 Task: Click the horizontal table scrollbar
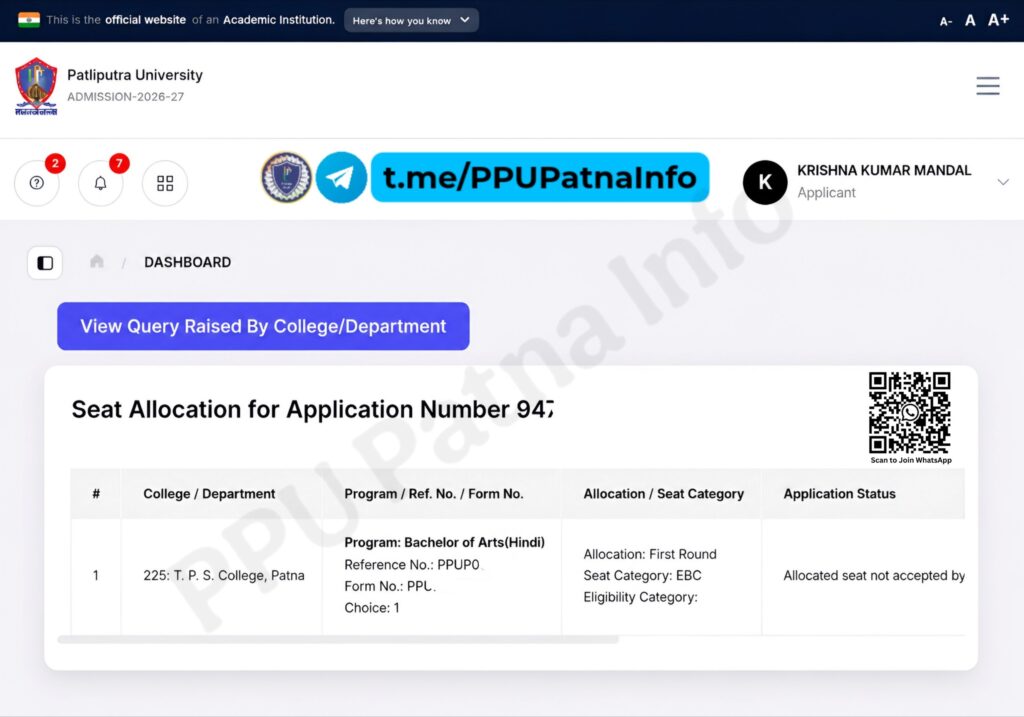[x=338, y=639]
